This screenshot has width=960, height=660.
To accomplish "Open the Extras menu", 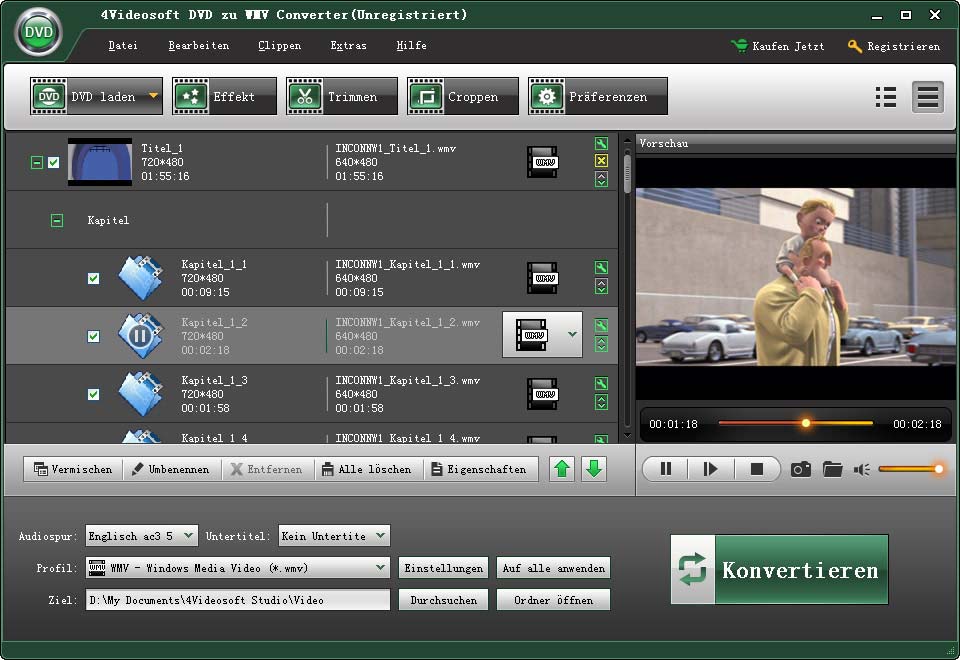I will pyautogui.click(x=348, y=46).
